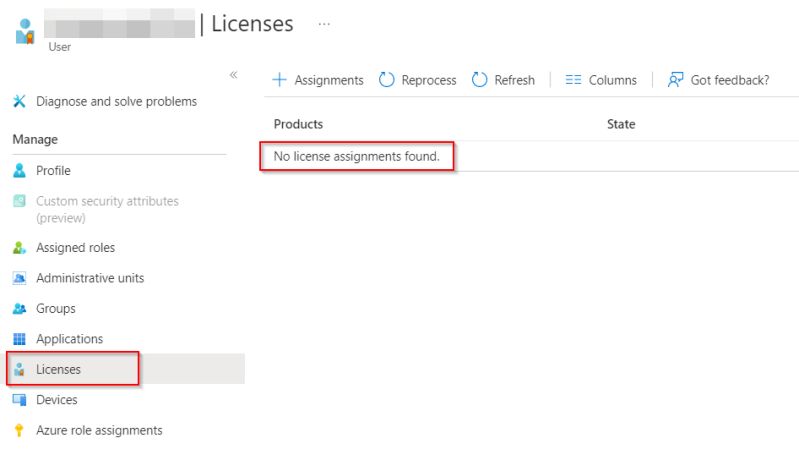Click the Licenses page title

coord(252,24)
